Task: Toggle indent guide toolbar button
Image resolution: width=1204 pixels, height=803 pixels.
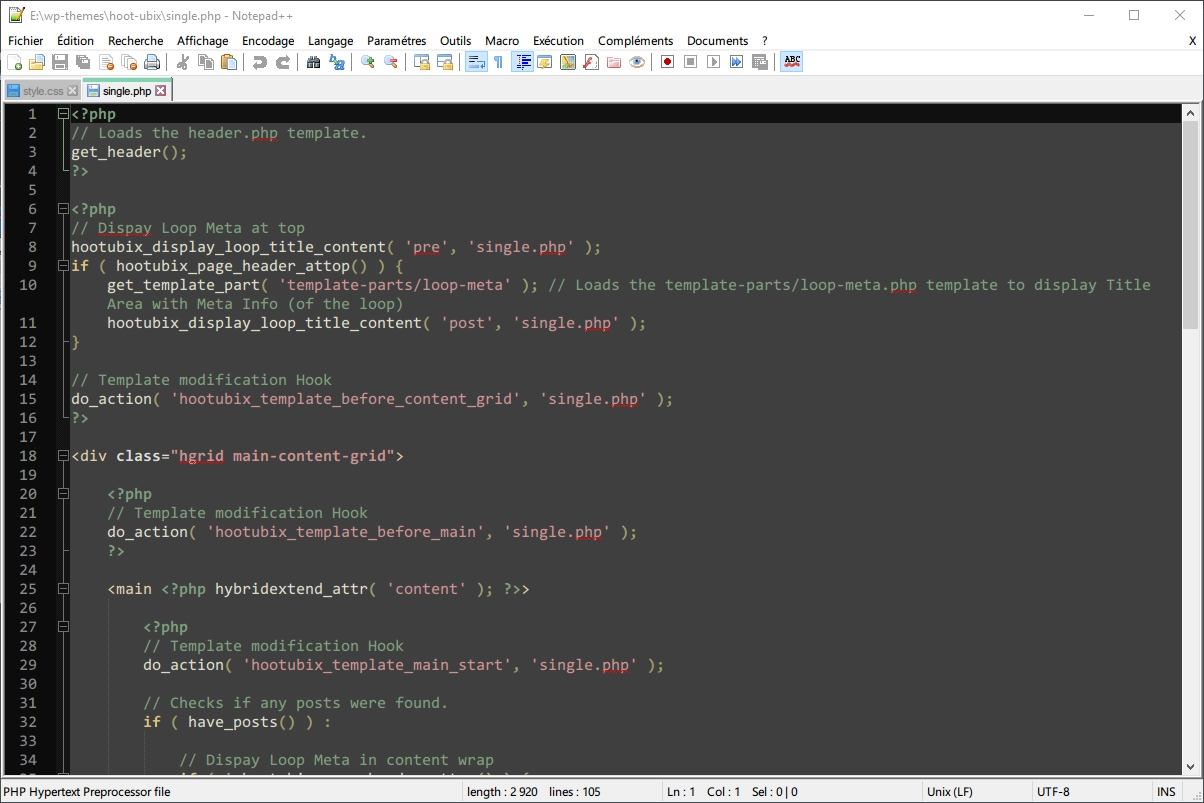Action: [x=522, y=62]
